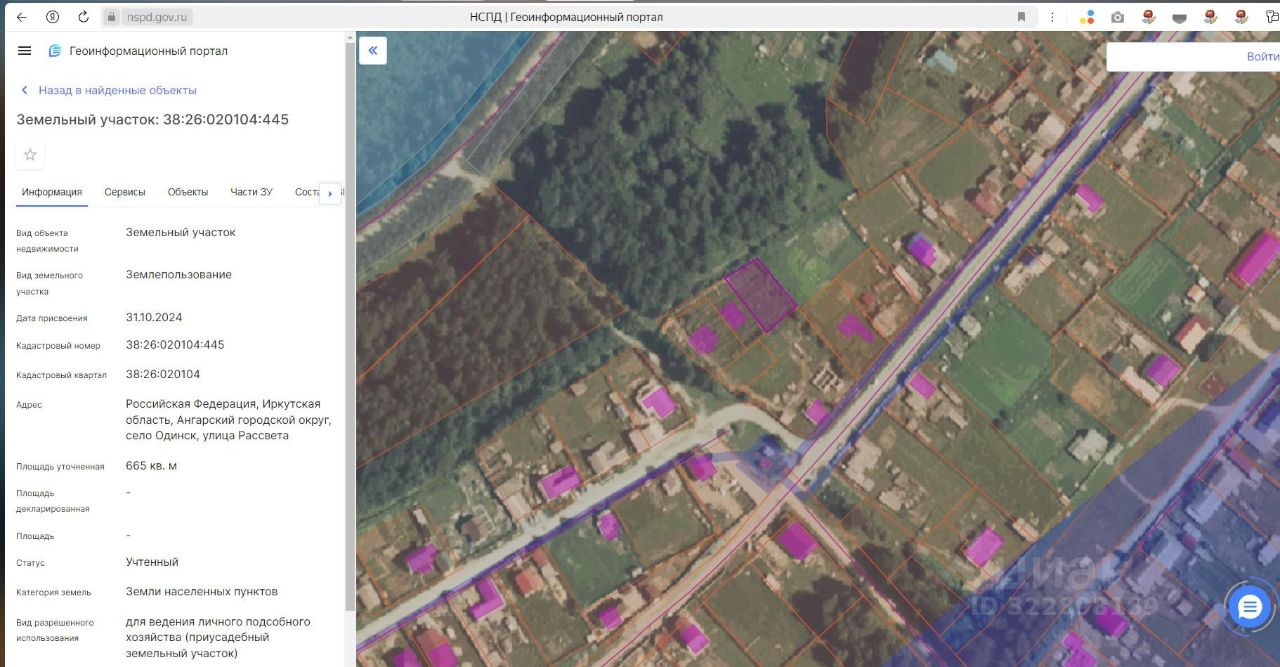Click the value "Земли населенных пунктов"
The width and height of the screenshot is (1280, 667).
[202, 591]
